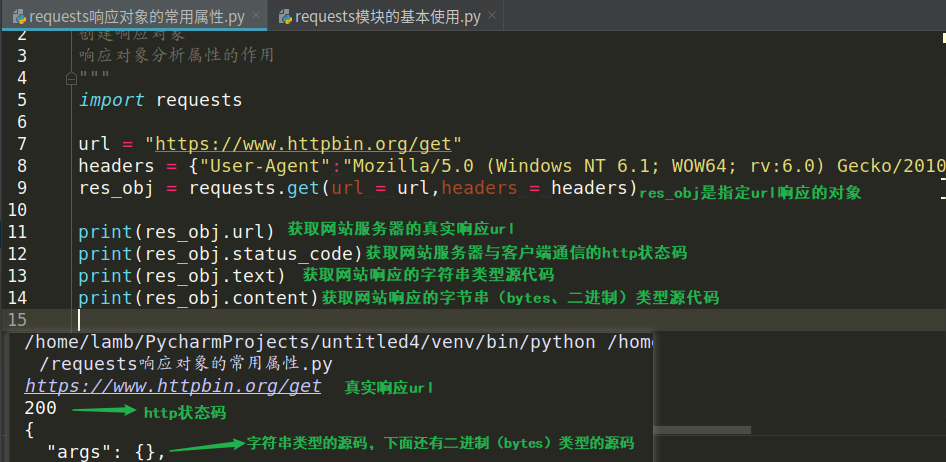The width and height of the screenshot is (946, 462).
Task: Click the horizontal scrollbar below the editor
Action: [x=702, y=430]
